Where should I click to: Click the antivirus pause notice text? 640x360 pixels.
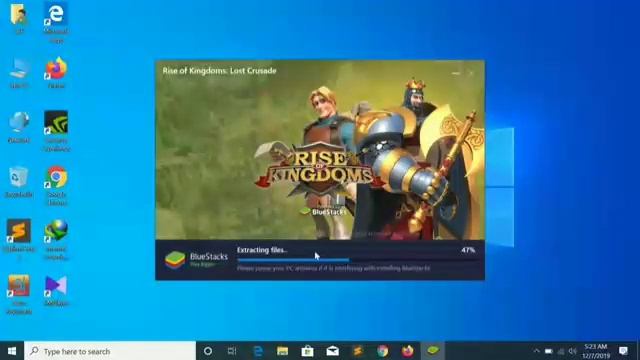point(333,268)
